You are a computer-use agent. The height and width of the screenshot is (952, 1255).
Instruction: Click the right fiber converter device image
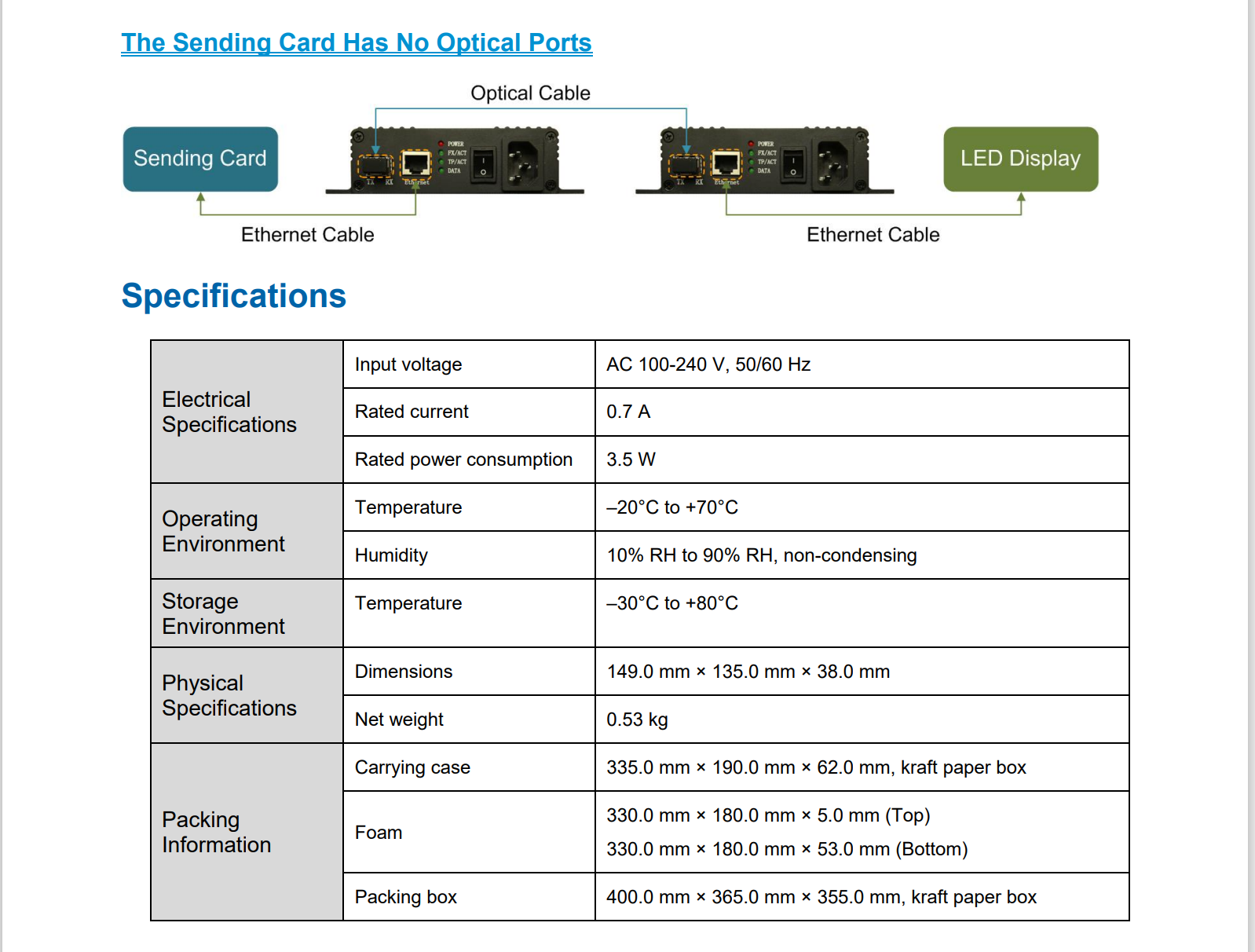coord(764,160)
